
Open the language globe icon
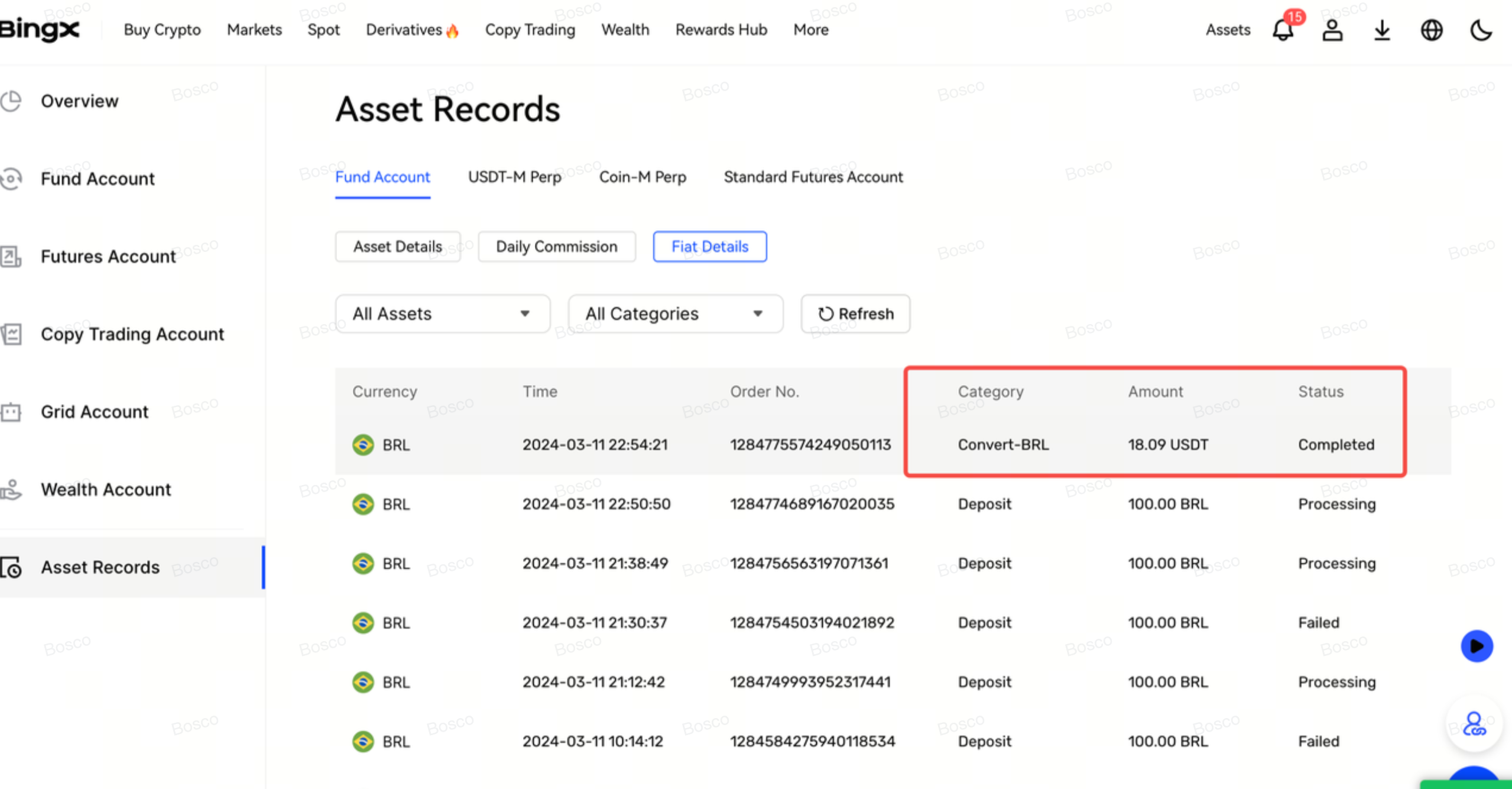(1431, 30)
